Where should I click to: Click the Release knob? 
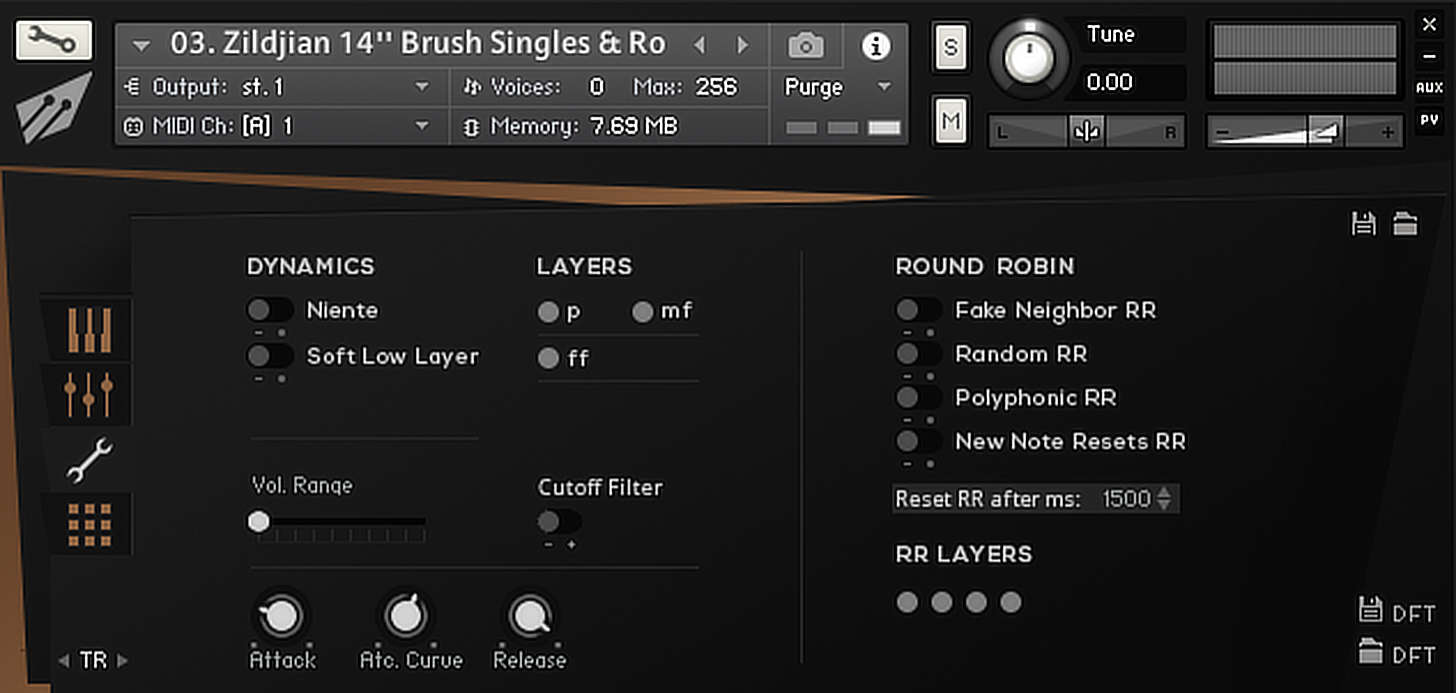(x=529, y=616)
